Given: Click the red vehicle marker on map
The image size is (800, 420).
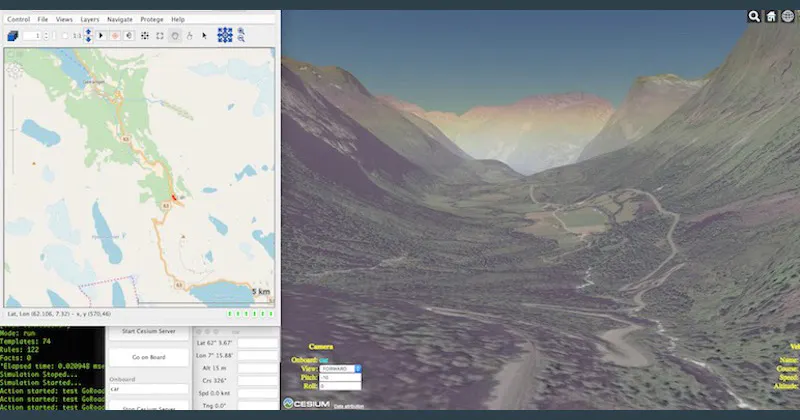Looking at the screenshot, I should coord(174,197).
